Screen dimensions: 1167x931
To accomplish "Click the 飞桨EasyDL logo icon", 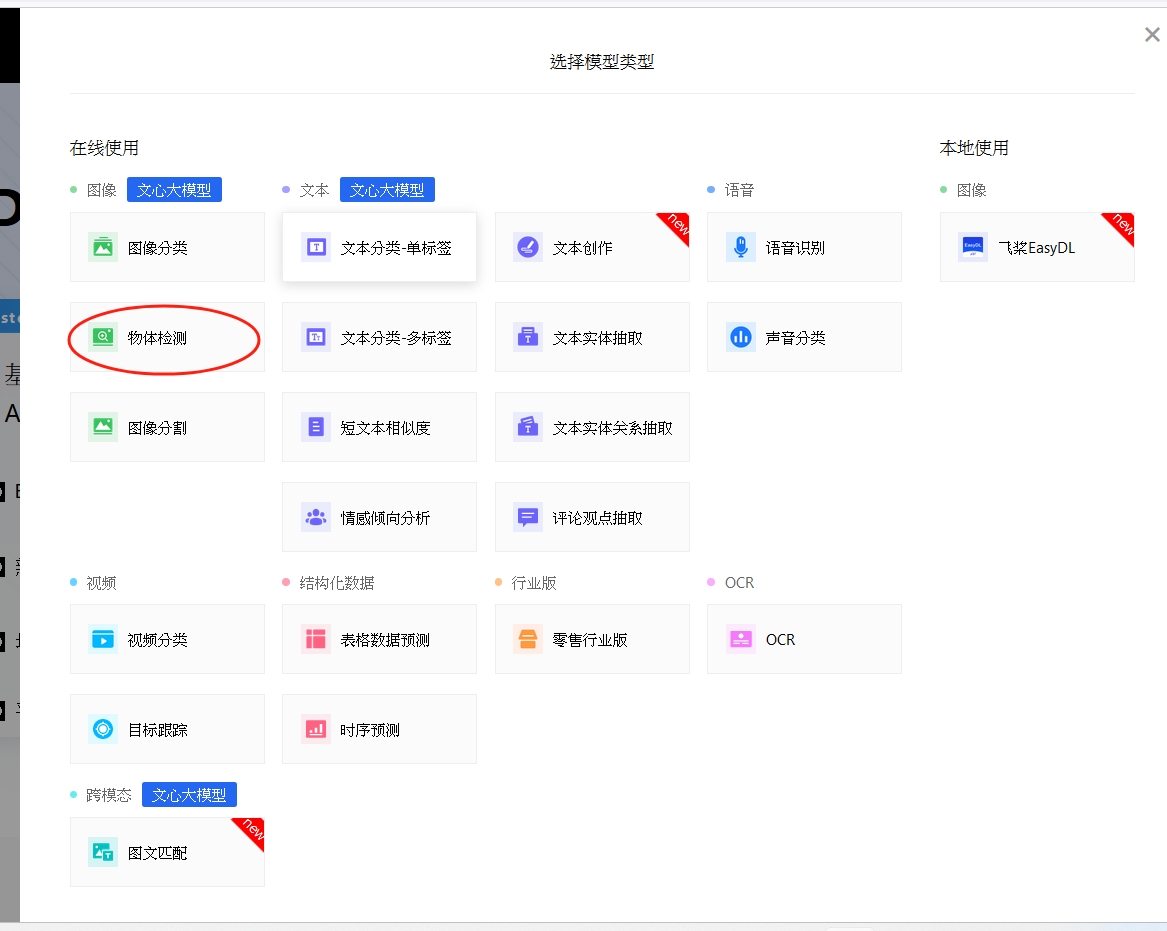I will coord(973,247).
